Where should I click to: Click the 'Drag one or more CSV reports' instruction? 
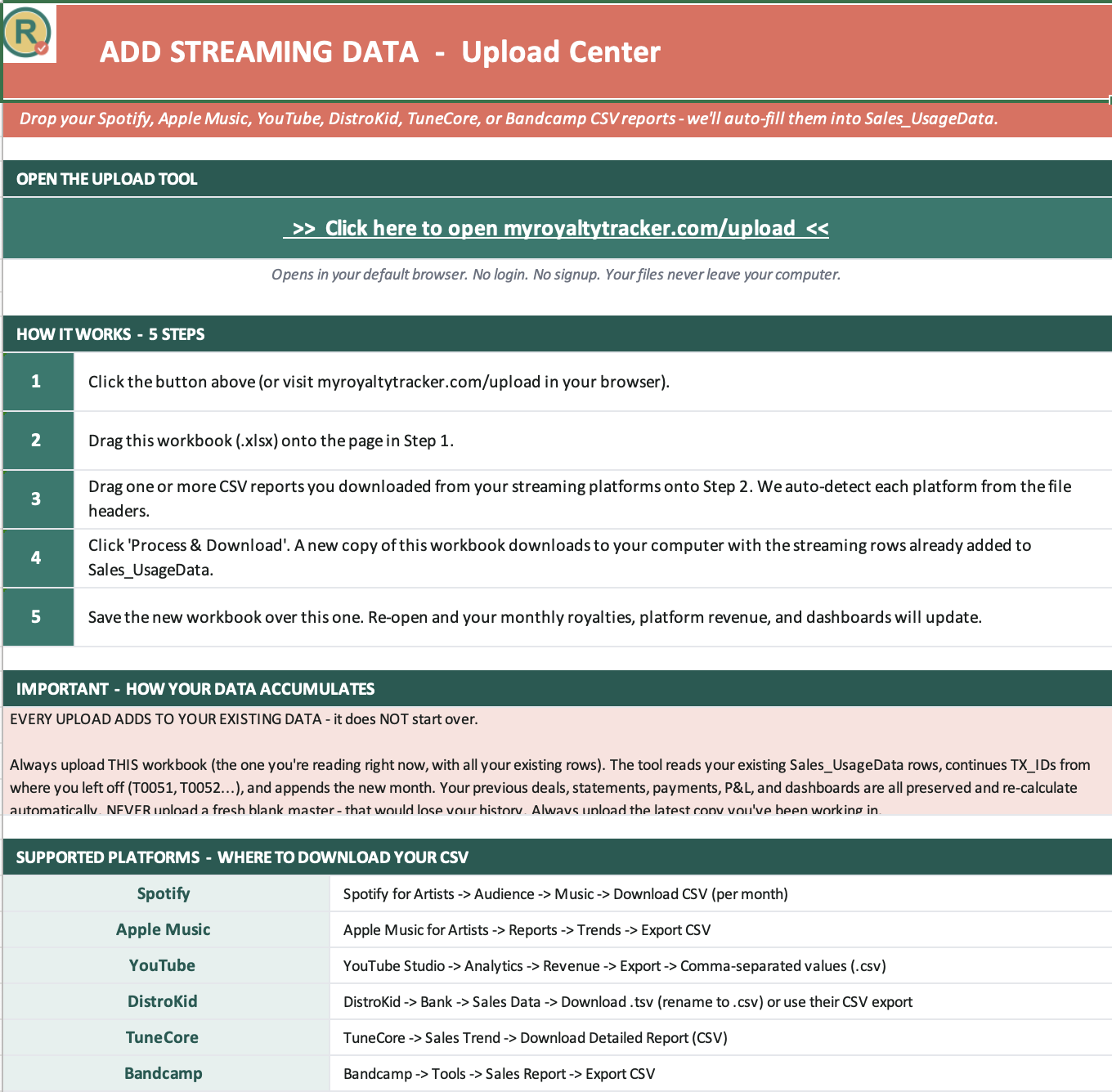(x=580, y=499)
